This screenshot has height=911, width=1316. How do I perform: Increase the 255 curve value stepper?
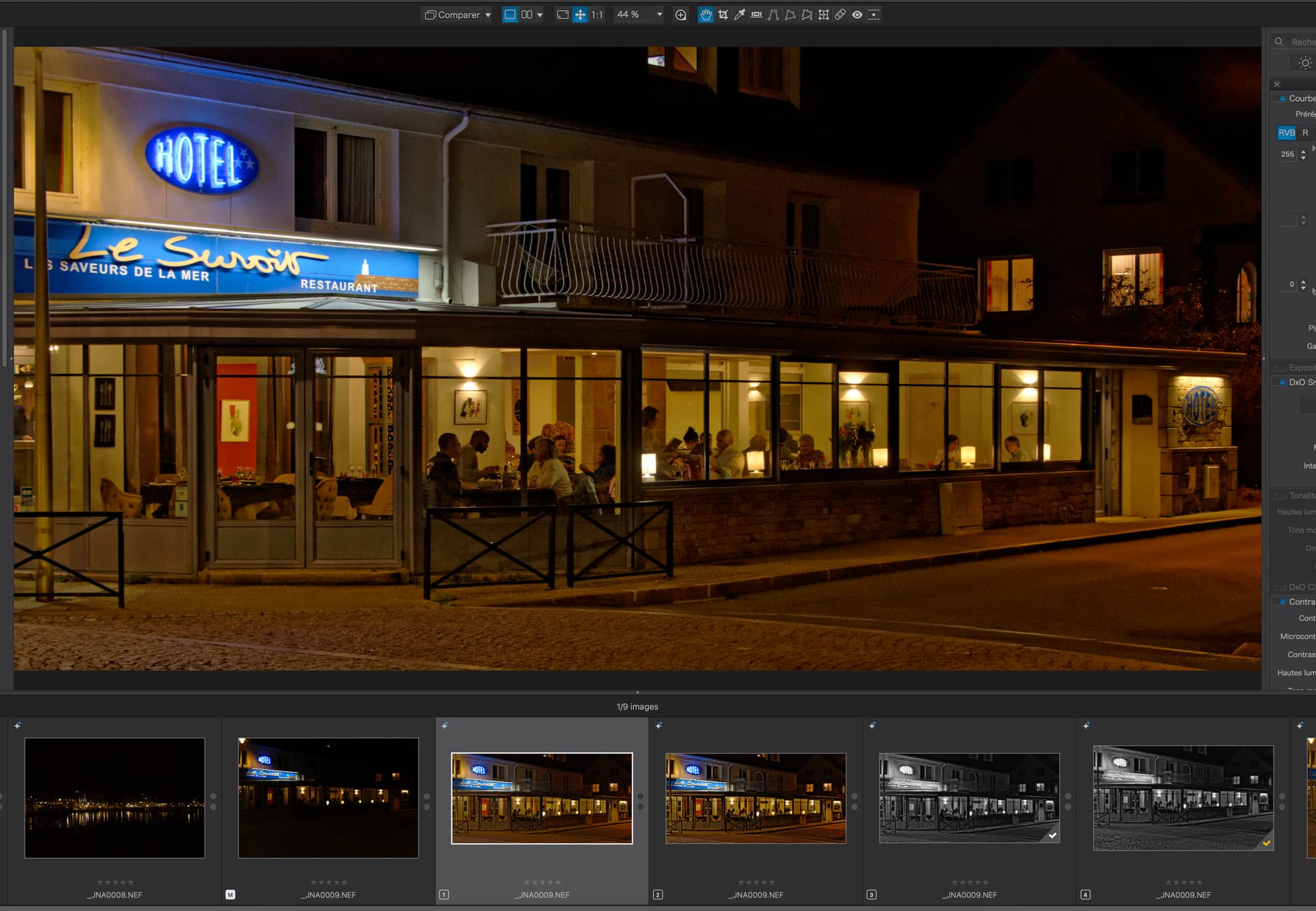pos(1303,151)
